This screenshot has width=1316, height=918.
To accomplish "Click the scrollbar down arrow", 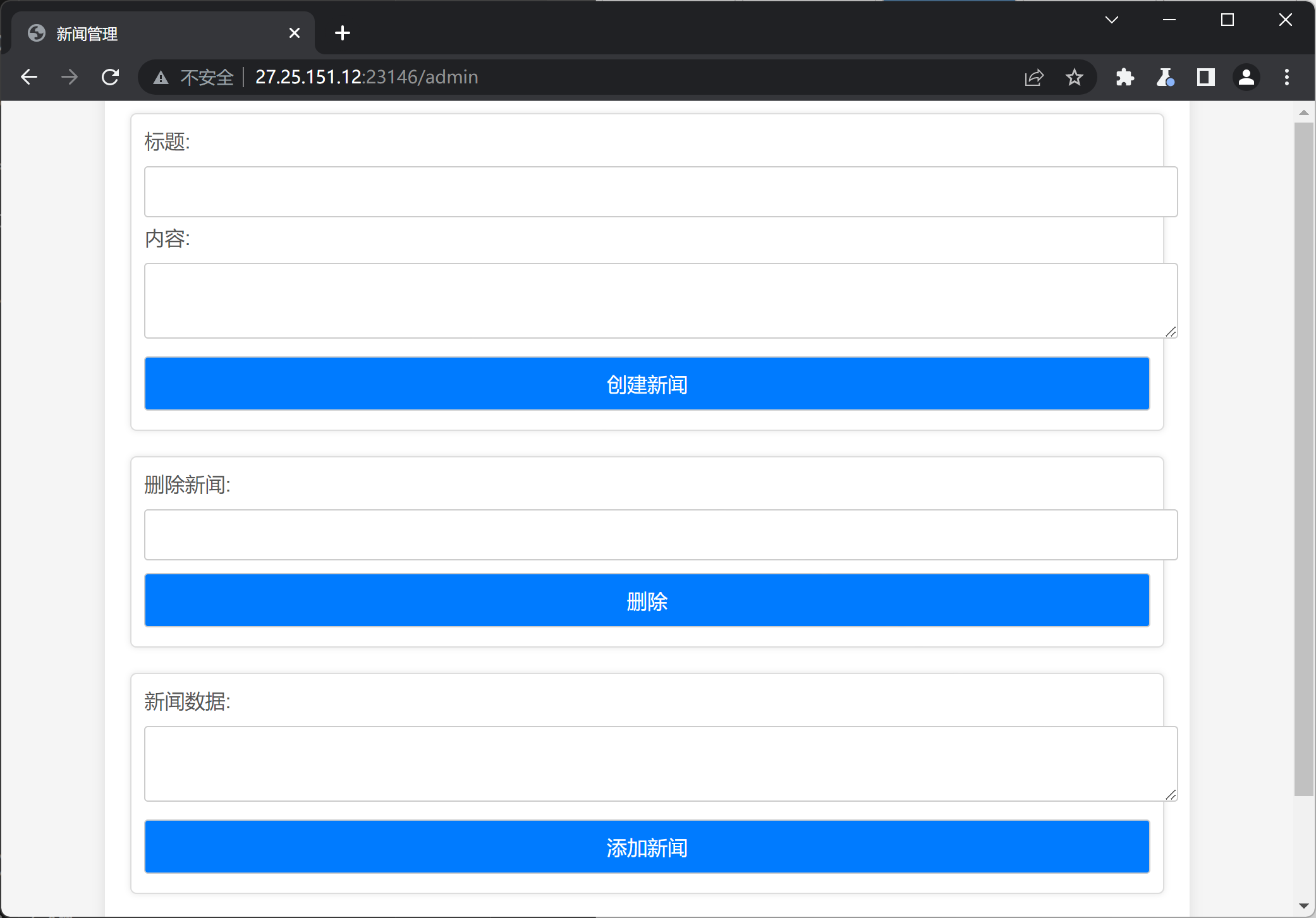I will (x=1303, y=906).
